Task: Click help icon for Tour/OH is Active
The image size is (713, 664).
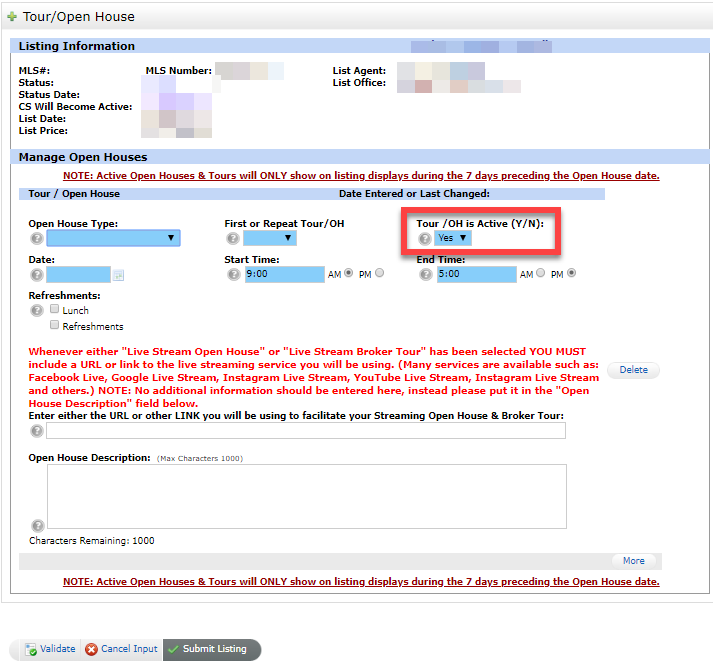Action: click(x=425, y=238)
